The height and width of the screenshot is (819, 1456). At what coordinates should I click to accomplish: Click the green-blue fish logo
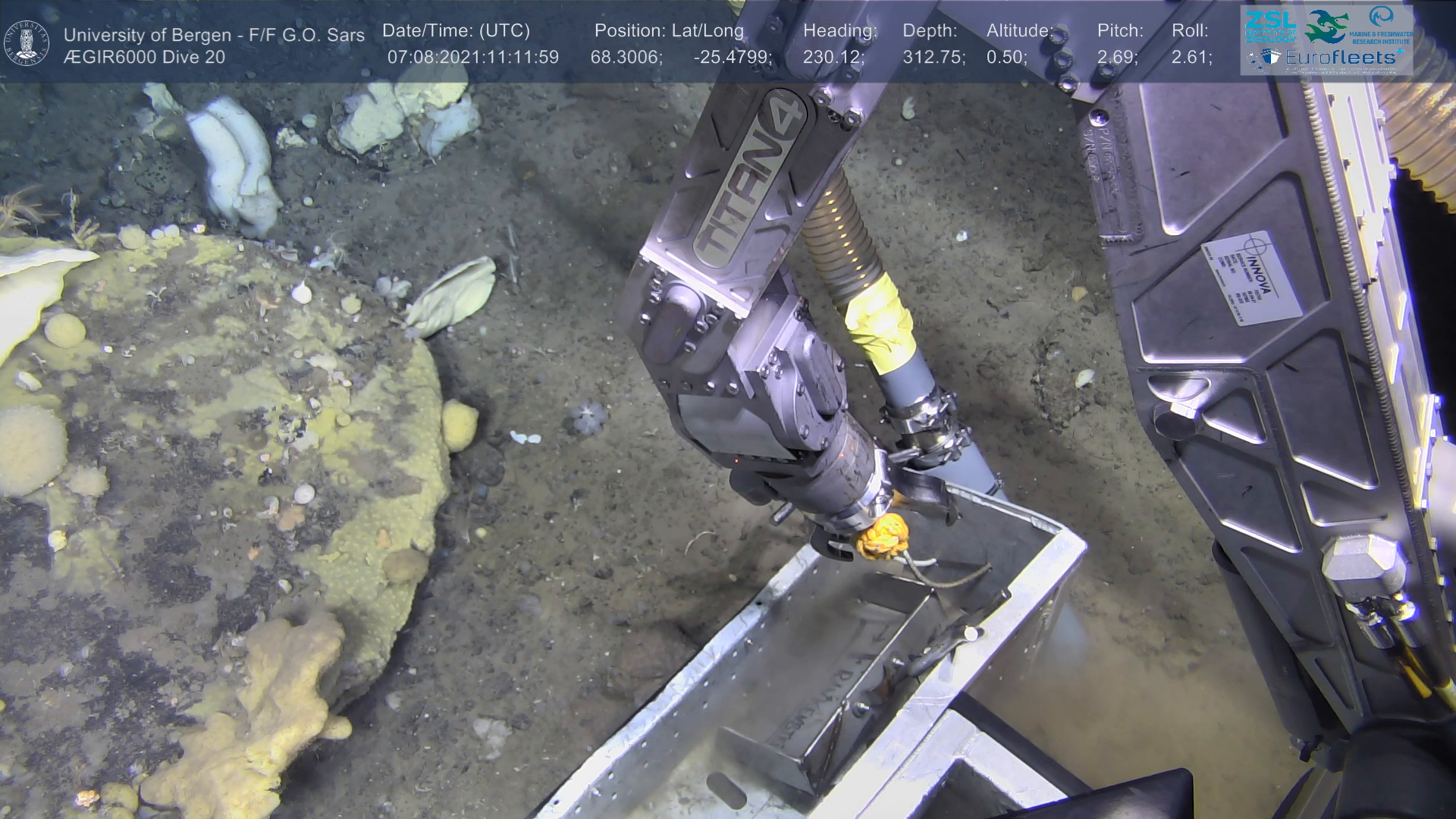(x=1326, y=27)
